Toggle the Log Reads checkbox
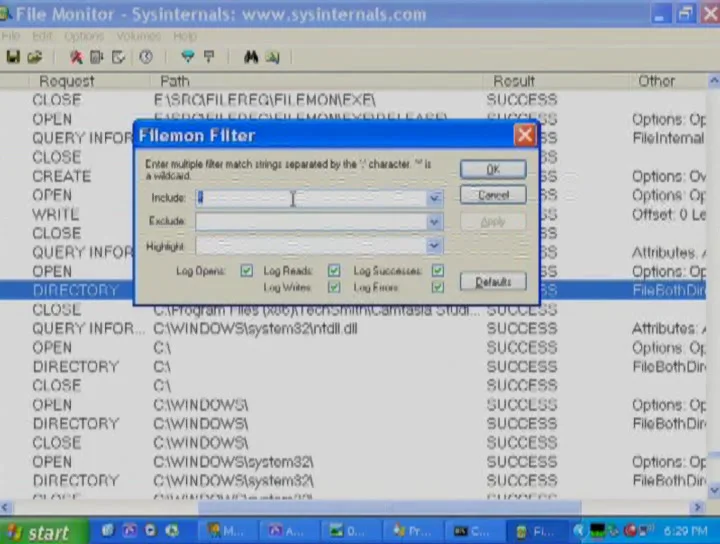Image resolution: width=720 pixels, height=544 pixels. 334,270
